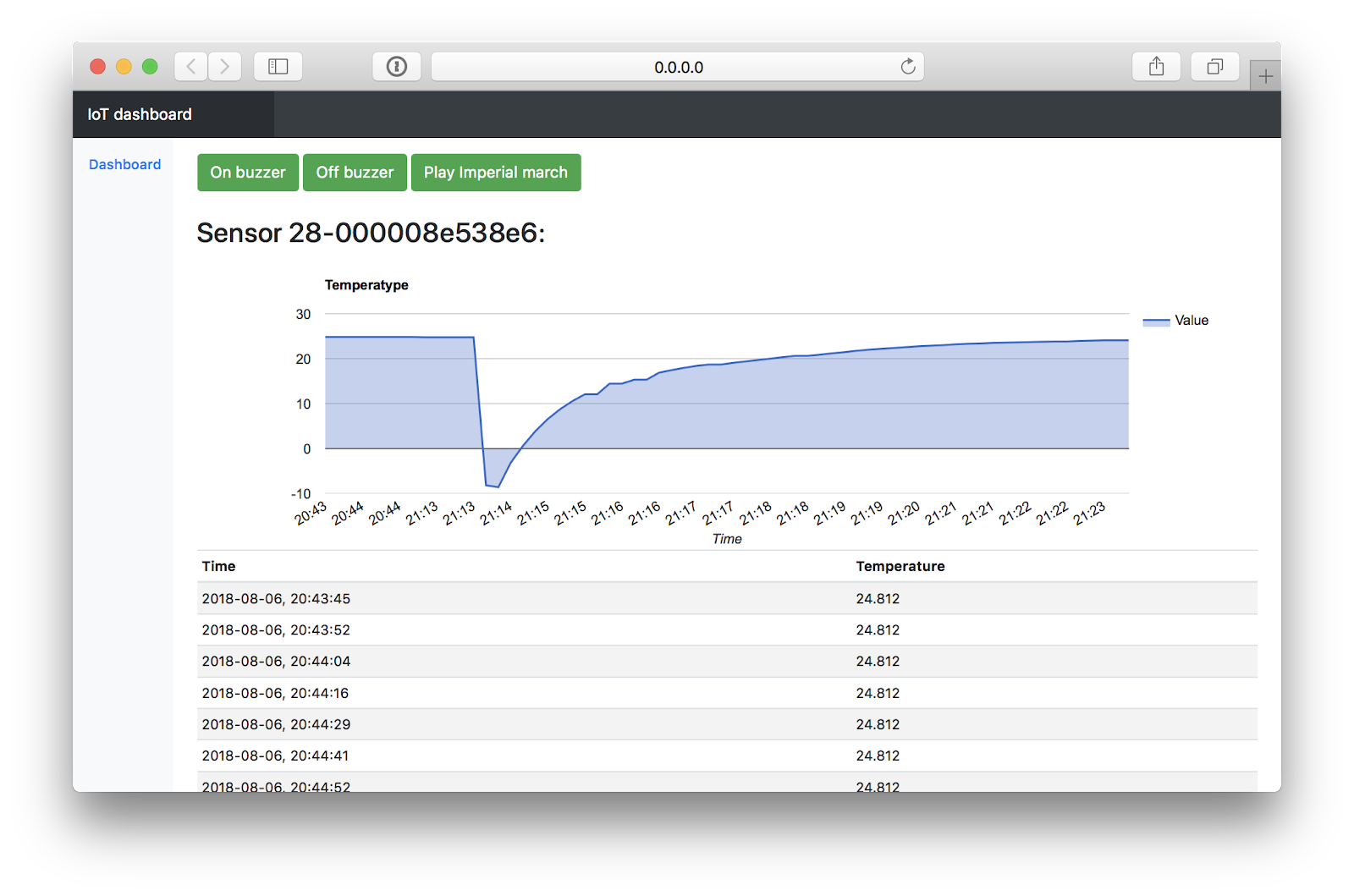Select row 2018-08-06, 20:43:52
The image size is (1354, 896).
[727, 629]
